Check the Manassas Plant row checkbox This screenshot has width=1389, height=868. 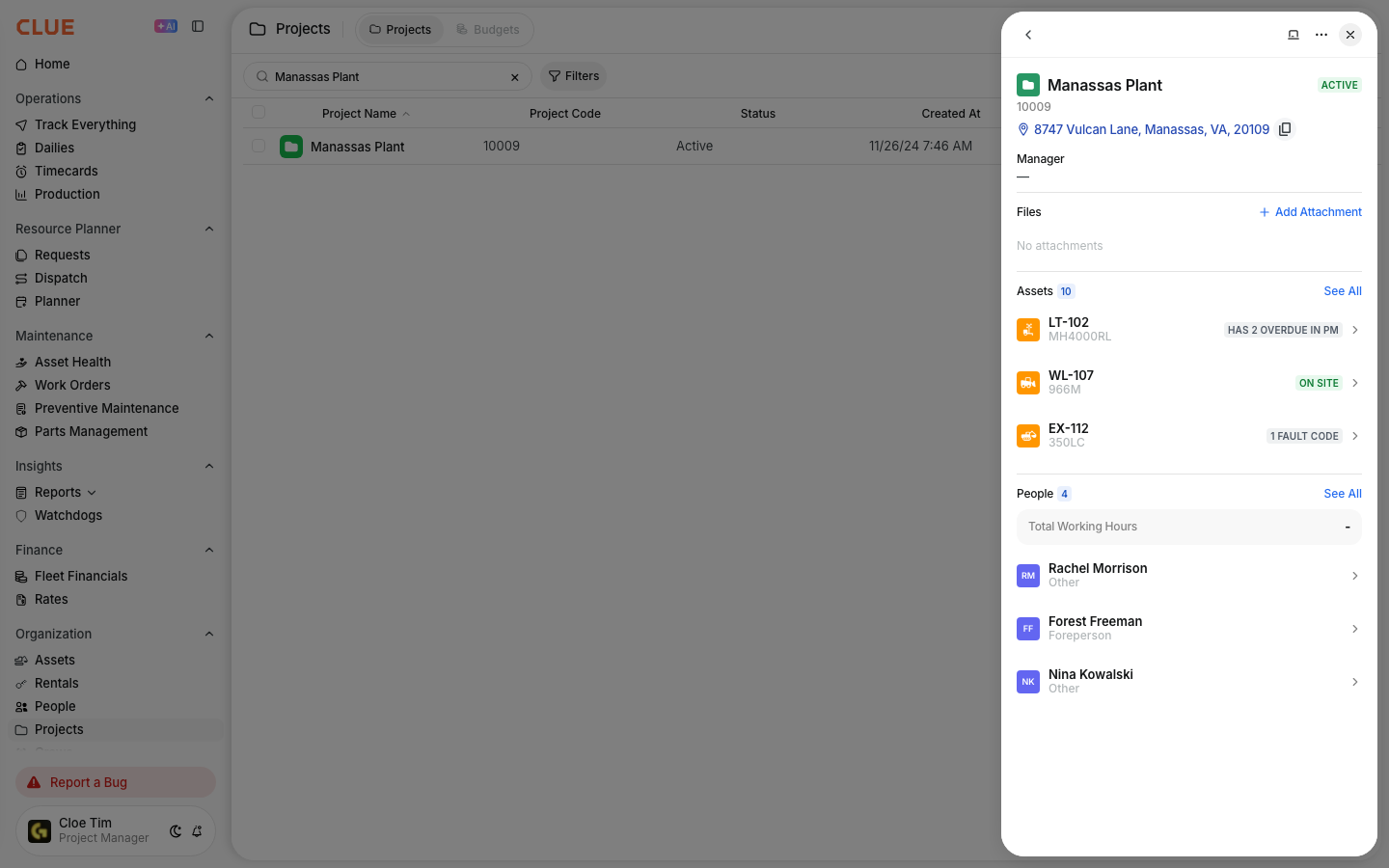coord(259,146)
